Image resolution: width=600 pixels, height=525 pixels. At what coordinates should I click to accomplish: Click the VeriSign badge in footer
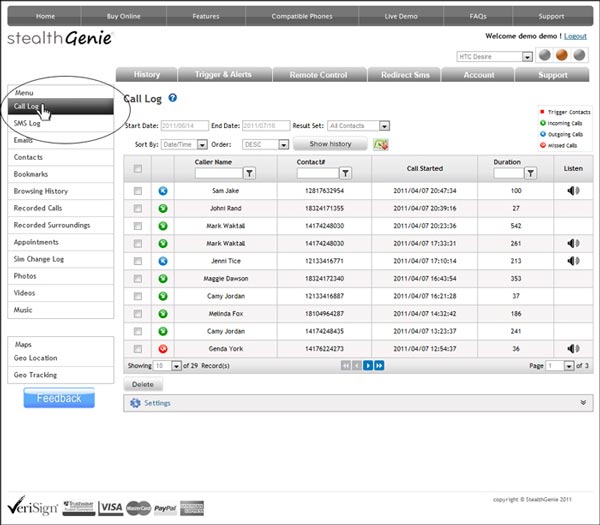click(33, 506)
